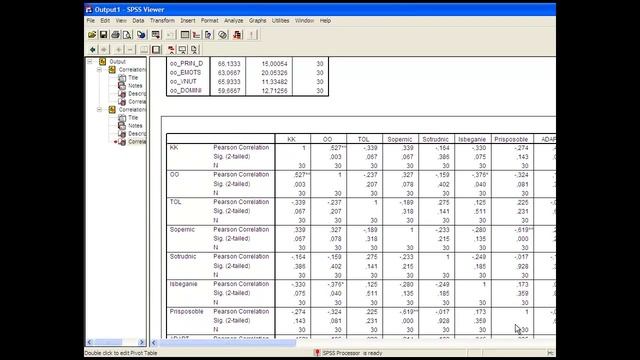
Task: Open Print Preview from the toolbar
Action: click(127, 35)
